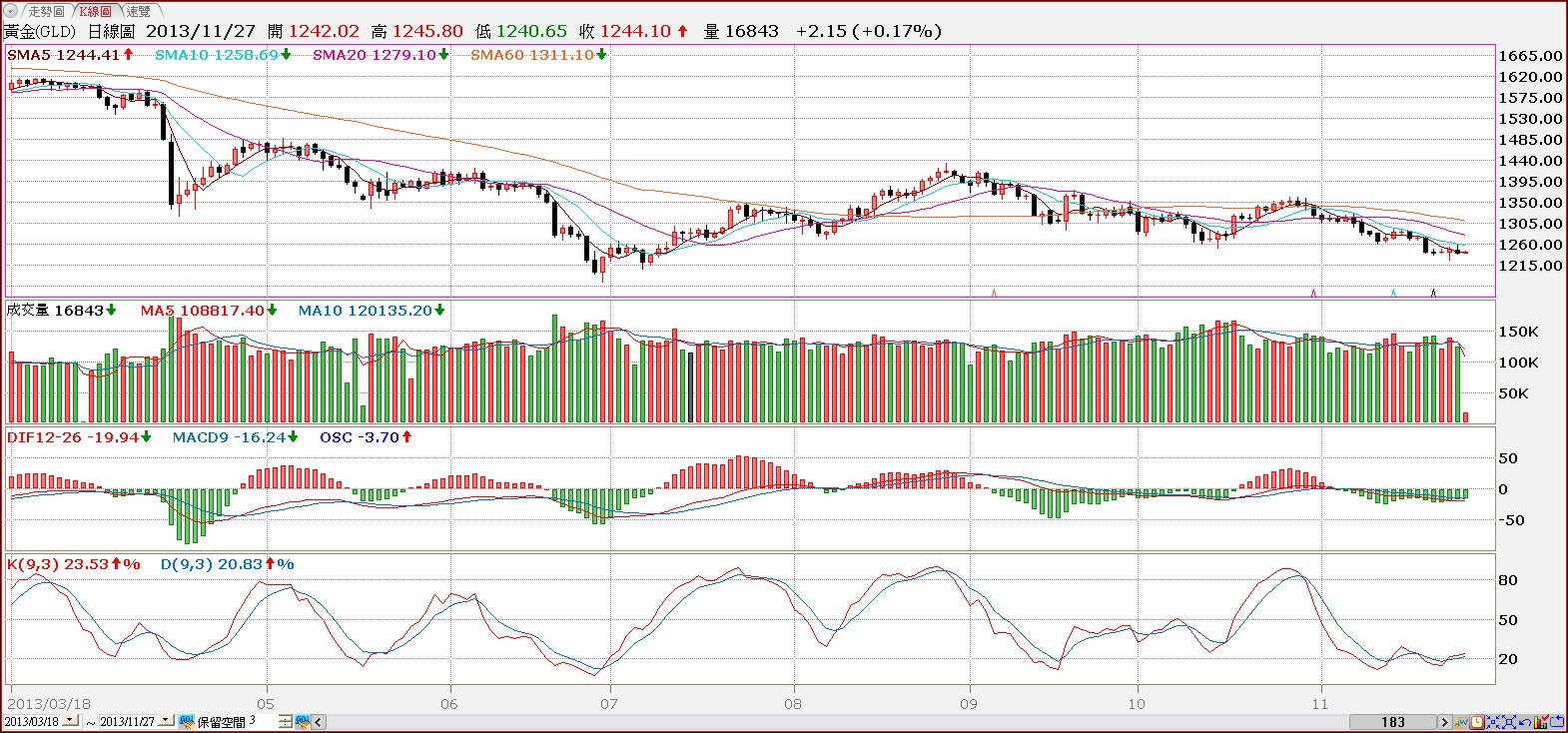Viewport: 1568px width, 733px height.
Task: Click the closing price 1244.10
Action: pyautogui.click(x=635, y=31)
